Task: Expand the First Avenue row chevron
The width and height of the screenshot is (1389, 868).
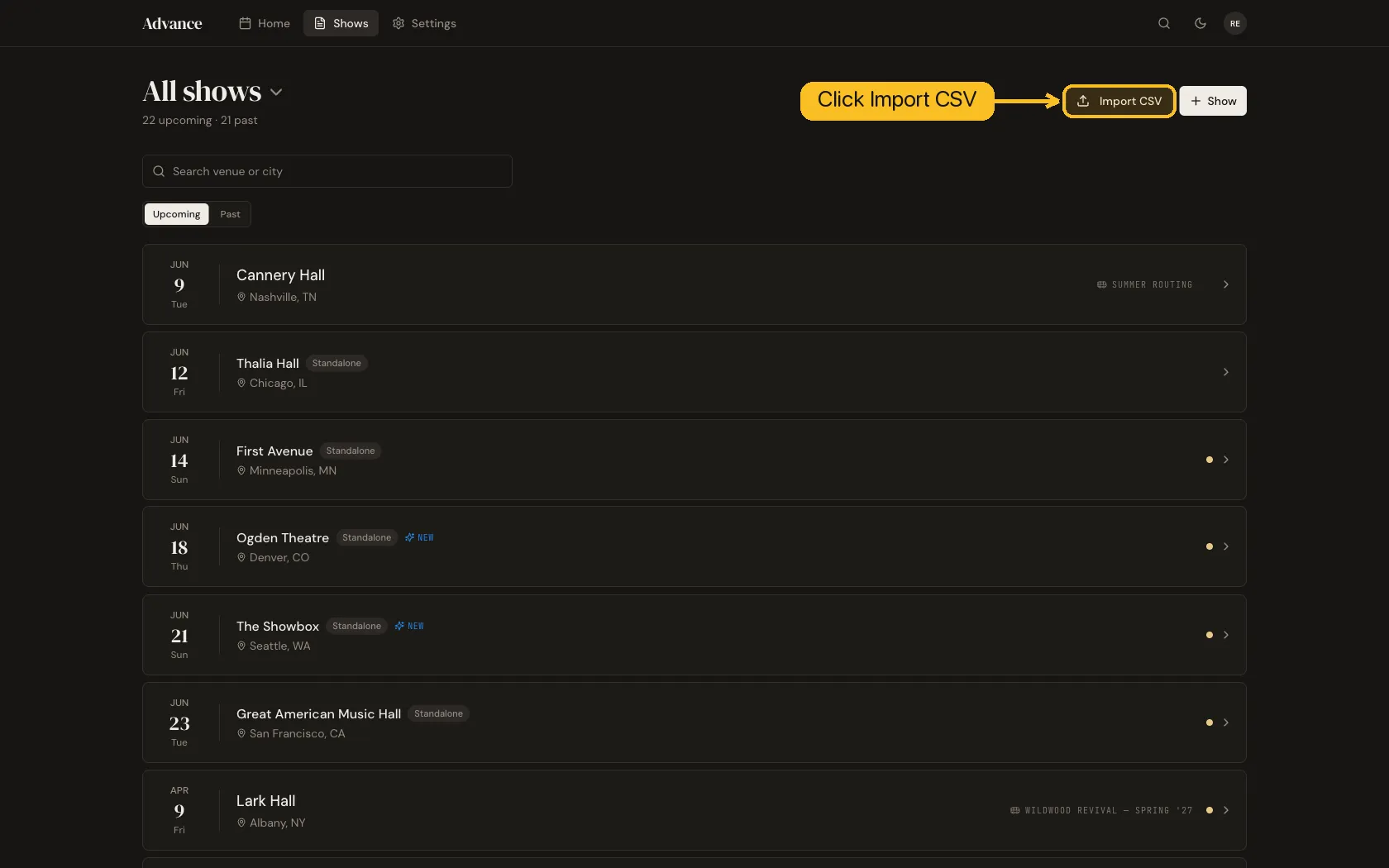Action: click(1226, 460)
